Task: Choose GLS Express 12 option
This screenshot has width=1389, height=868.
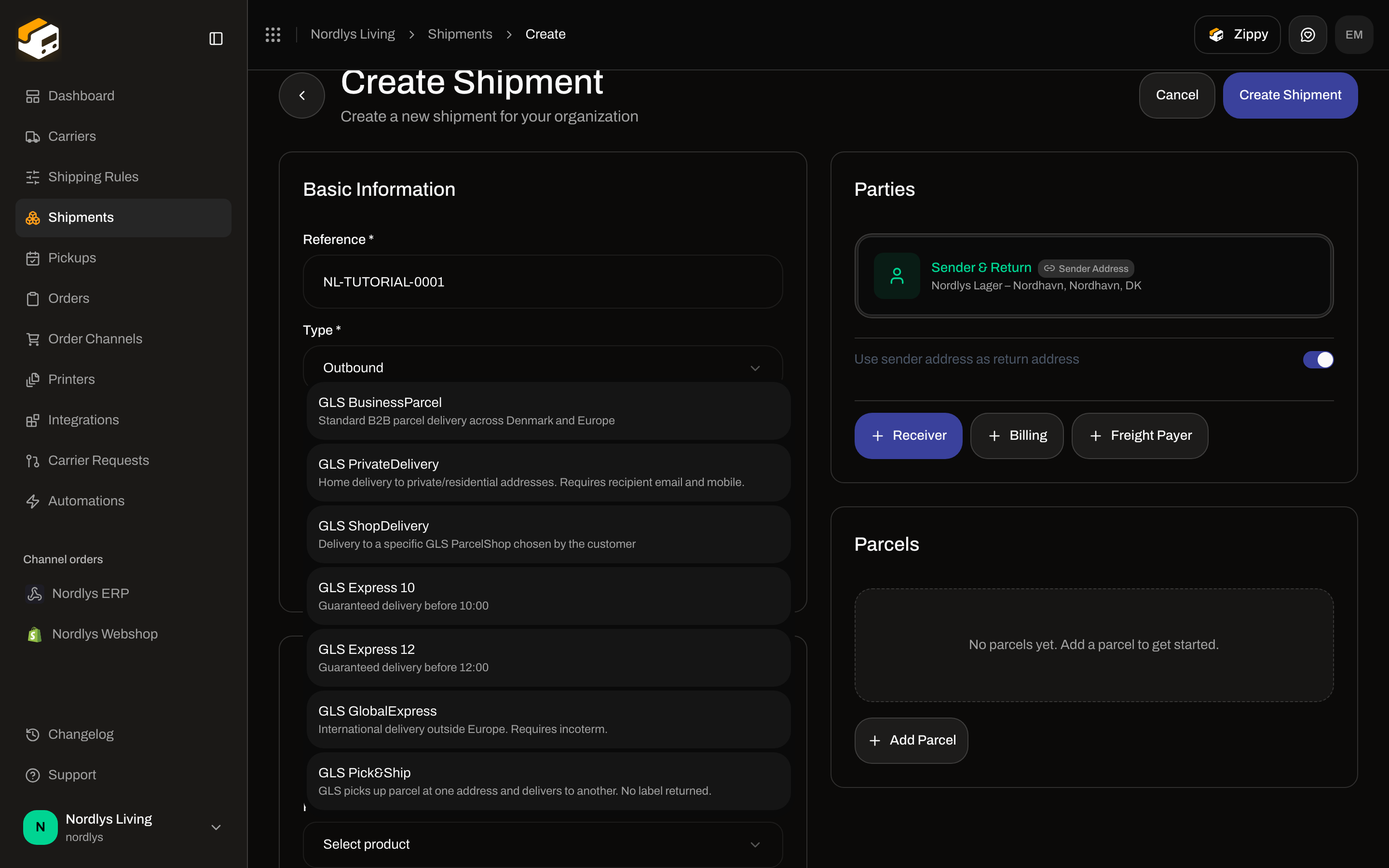Action: [549, 658]
